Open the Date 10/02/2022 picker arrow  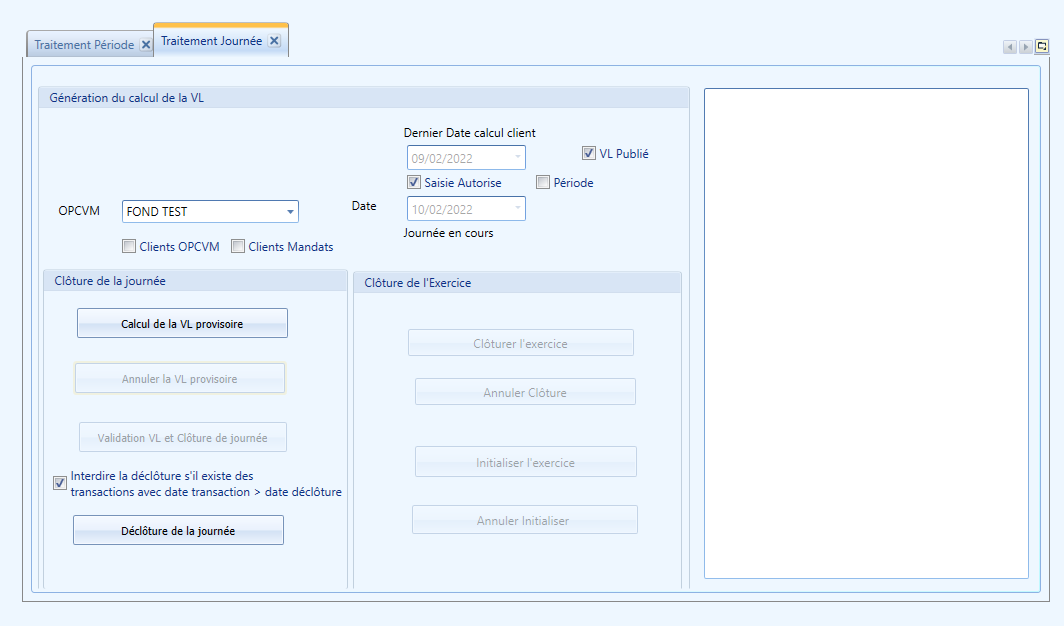pos(518,208)
